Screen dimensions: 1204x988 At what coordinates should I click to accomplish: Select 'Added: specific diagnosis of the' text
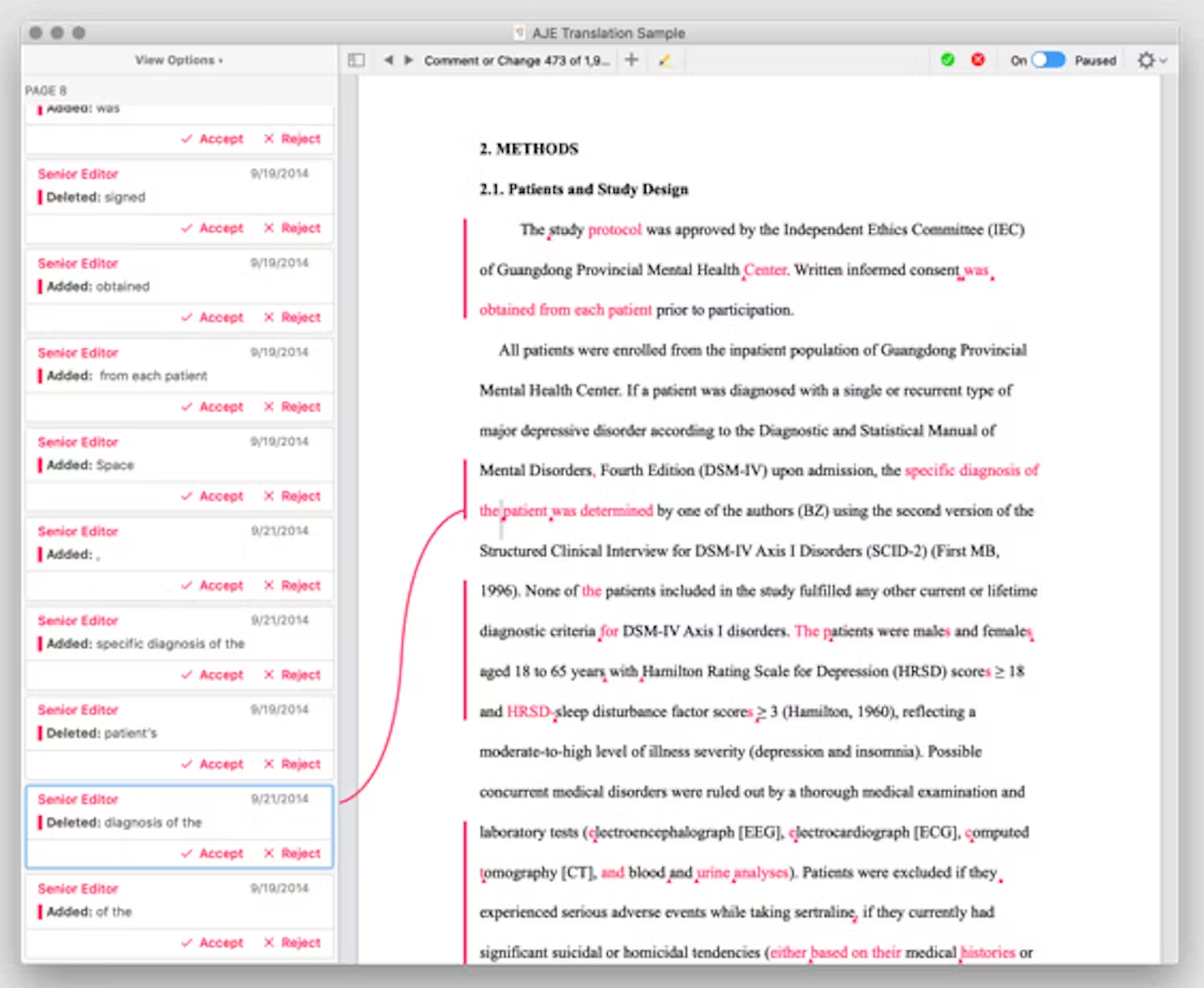pos(145,644)
